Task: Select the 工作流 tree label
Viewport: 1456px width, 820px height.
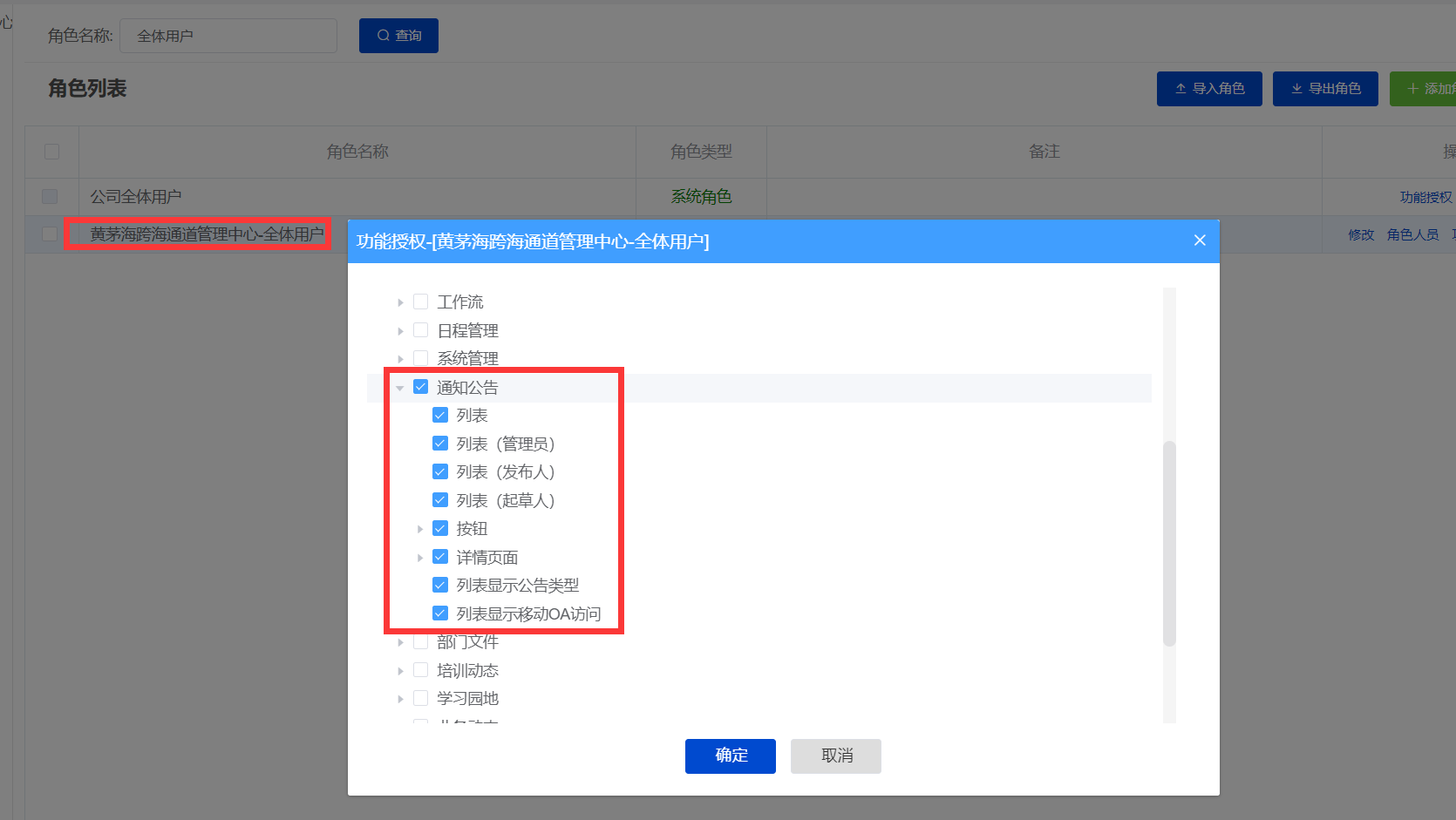Action: [460, 302]
